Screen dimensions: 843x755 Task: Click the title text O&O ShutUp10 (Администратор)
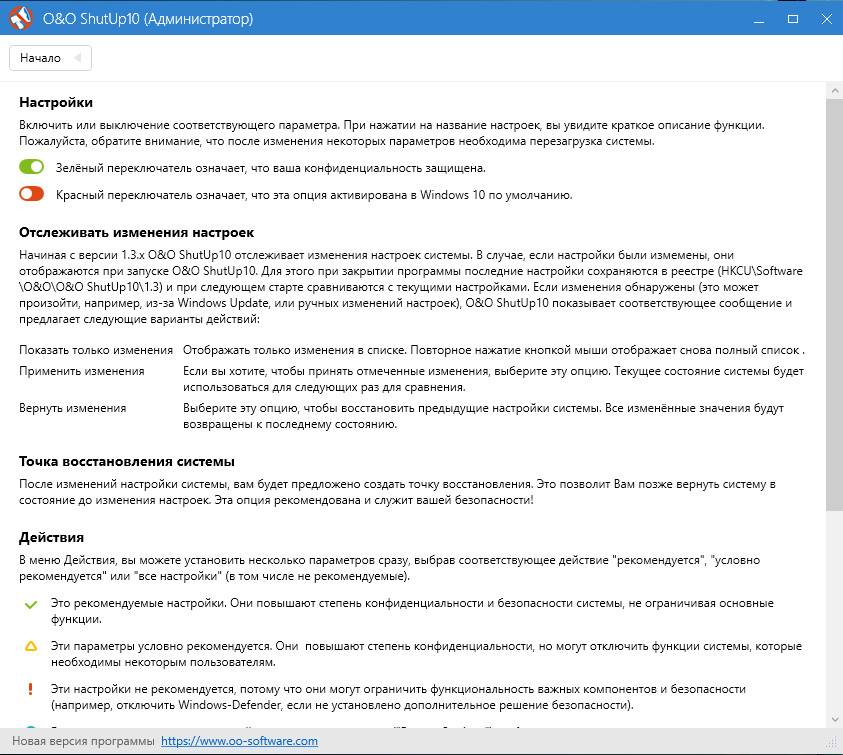(148, 19)
